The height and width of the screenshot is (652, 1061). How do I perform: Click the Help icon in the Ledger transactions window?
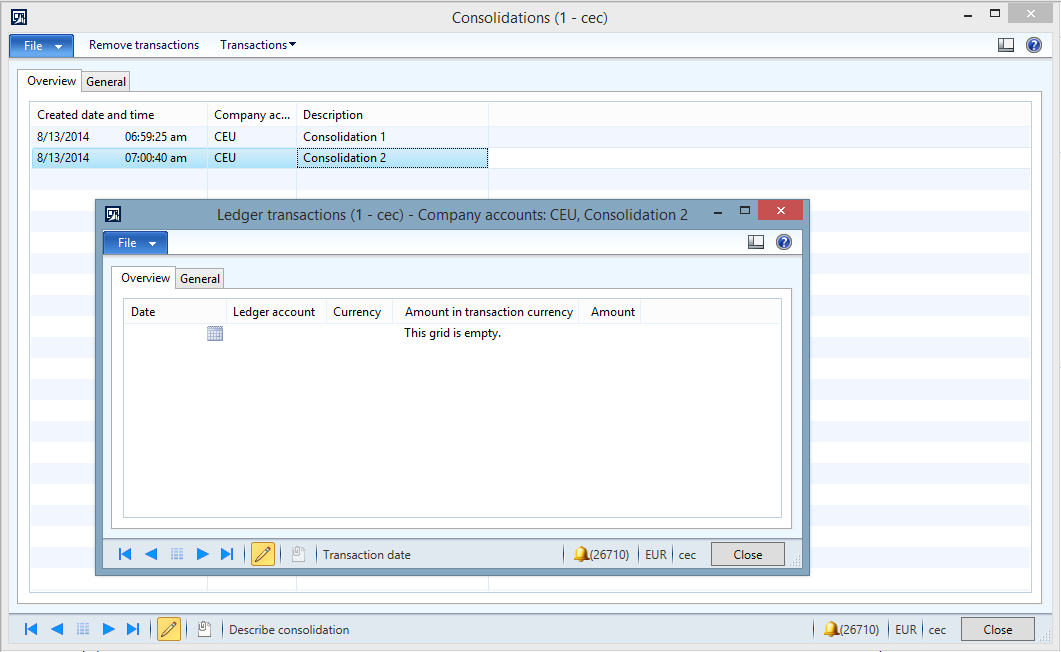point(784,242)
